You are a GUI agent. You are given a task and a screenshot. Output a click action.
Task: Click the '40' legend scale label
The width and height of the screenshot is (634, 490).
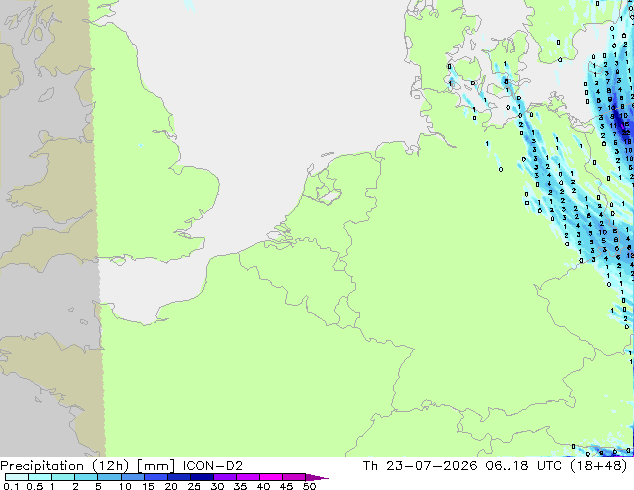click(263, 486)
